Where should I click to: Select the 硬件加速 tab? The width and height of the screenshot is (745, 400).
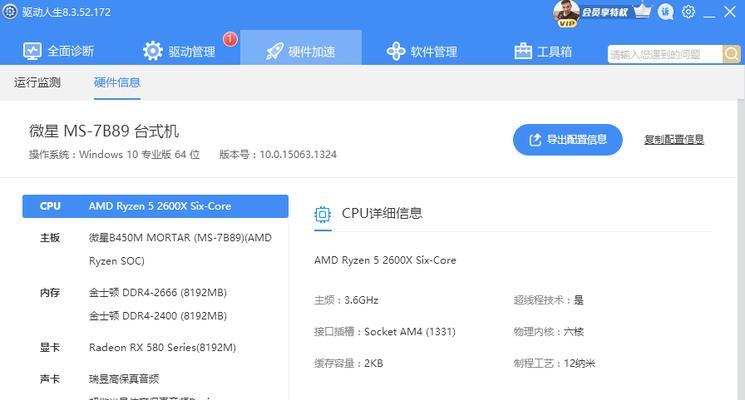(x=301, y=48)
